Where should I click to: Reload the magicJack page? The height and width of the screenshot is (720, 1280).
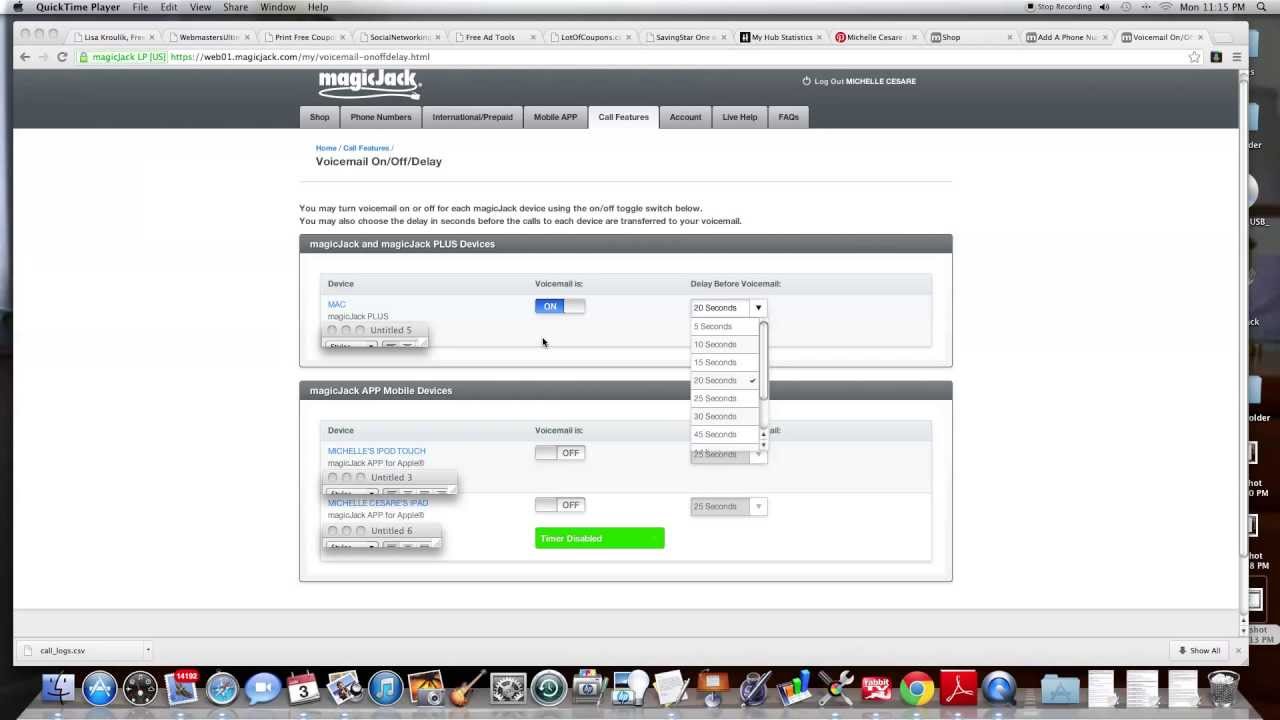[62, 57]
